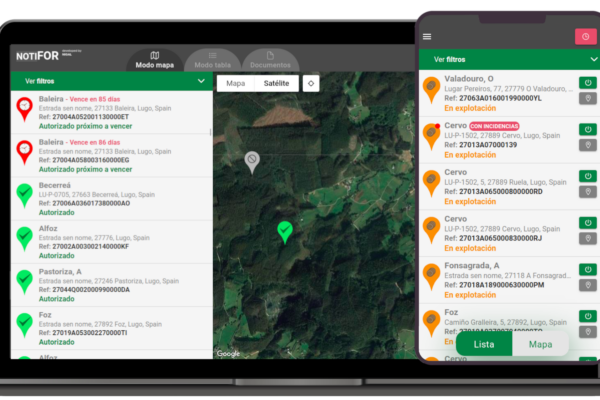Click ref 27002A003002140000KF
Image resolution: width=600 pixels, height=400 pixels.
click(90, 247)
